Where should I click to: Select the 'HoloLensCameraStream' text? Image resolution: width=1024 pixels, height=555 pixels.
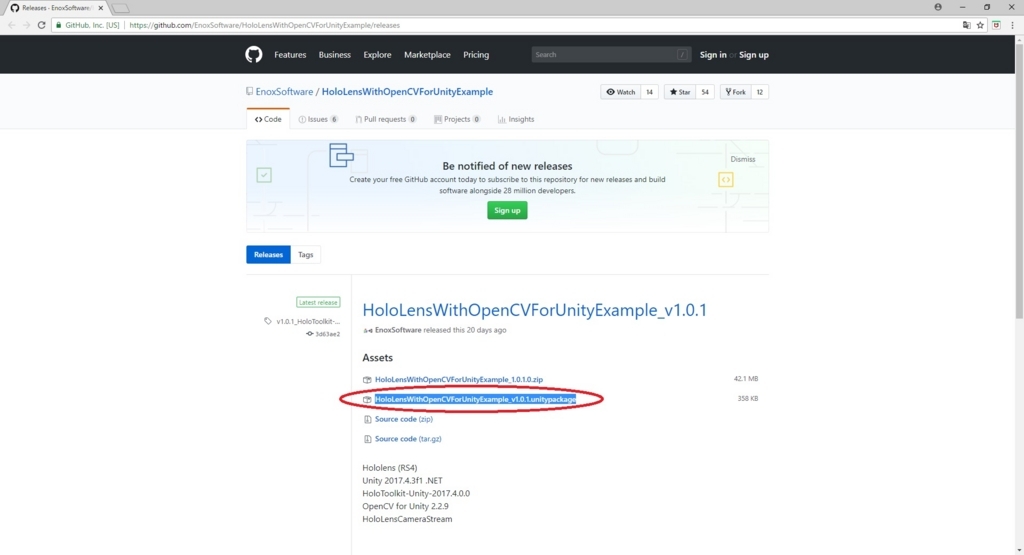[x=407, y=519]
